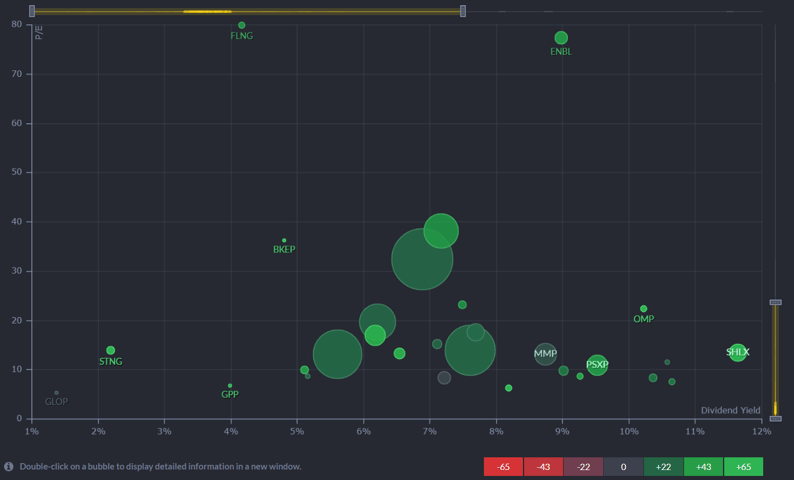Select the SHLX bubble
The width and height of the screenshot is (794, 480).
(738, 352)
